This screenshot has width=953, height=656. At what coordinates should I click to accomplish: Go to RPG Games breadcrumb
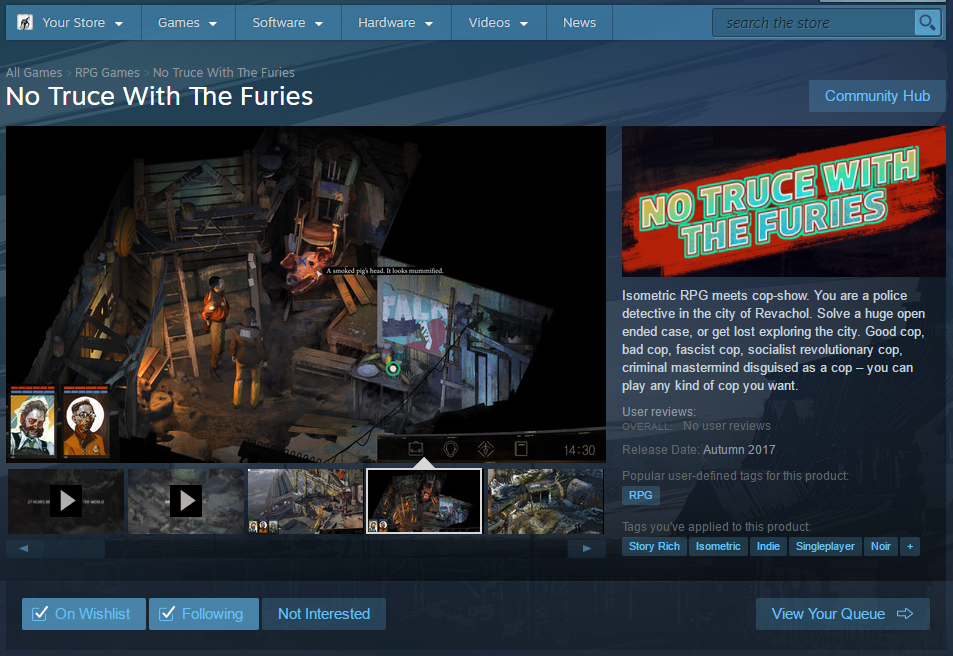coord(107,72)
